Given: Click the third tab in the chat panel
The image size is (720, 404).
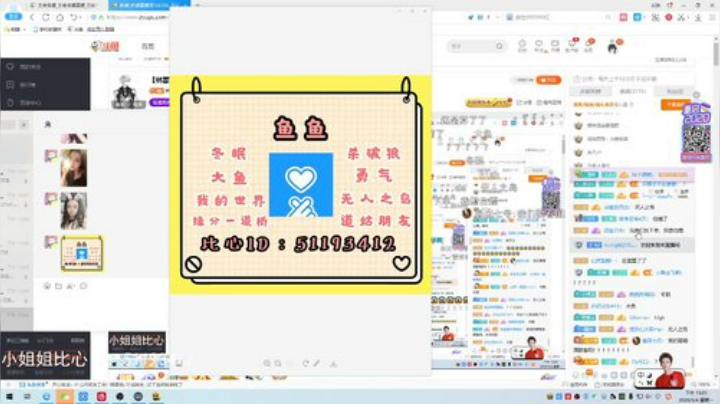Looking at the screenshot, I should pyautogui.click(x=675, y=91).
